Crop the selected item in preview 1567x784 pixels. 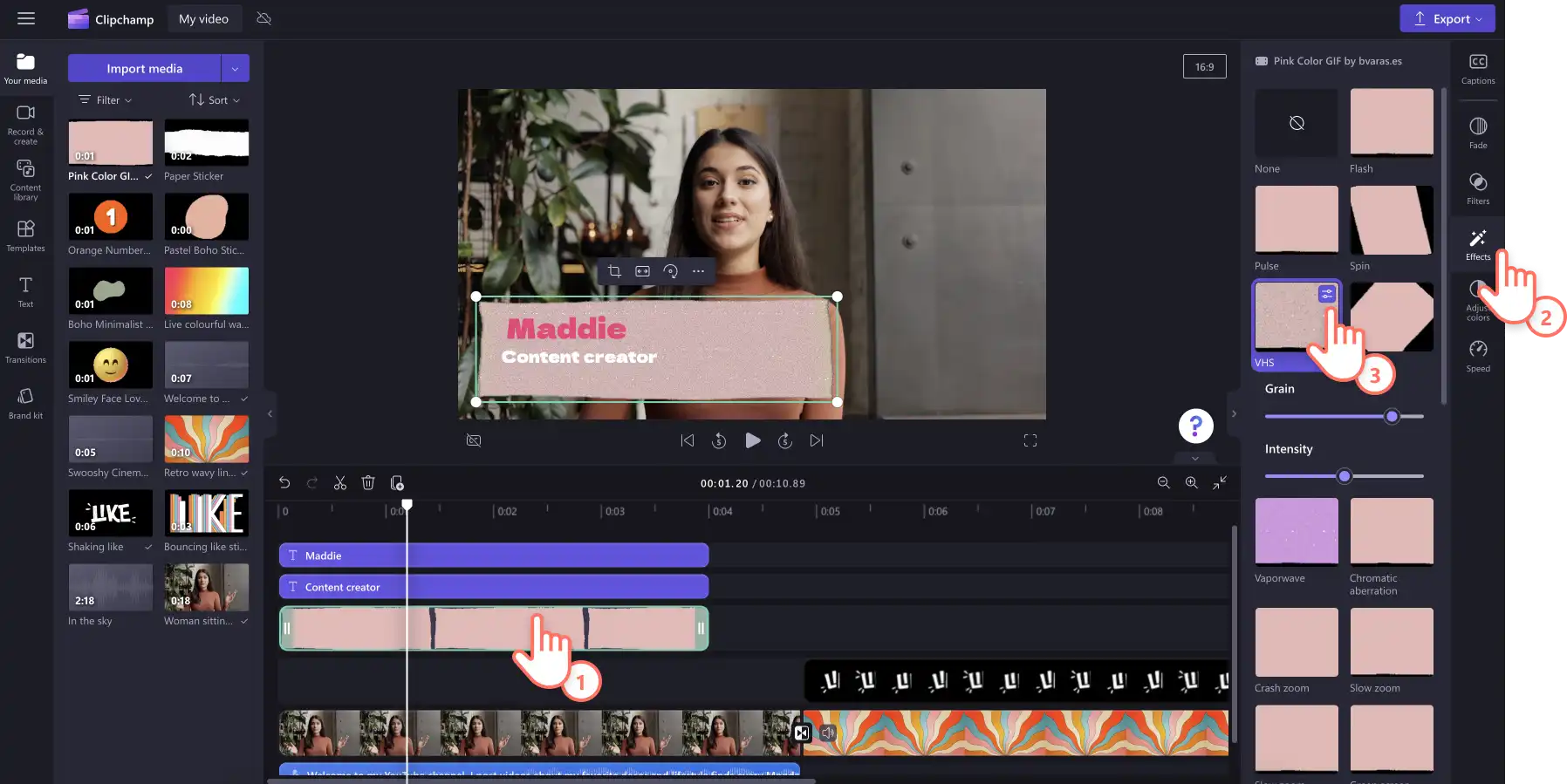tap(614, 271)
